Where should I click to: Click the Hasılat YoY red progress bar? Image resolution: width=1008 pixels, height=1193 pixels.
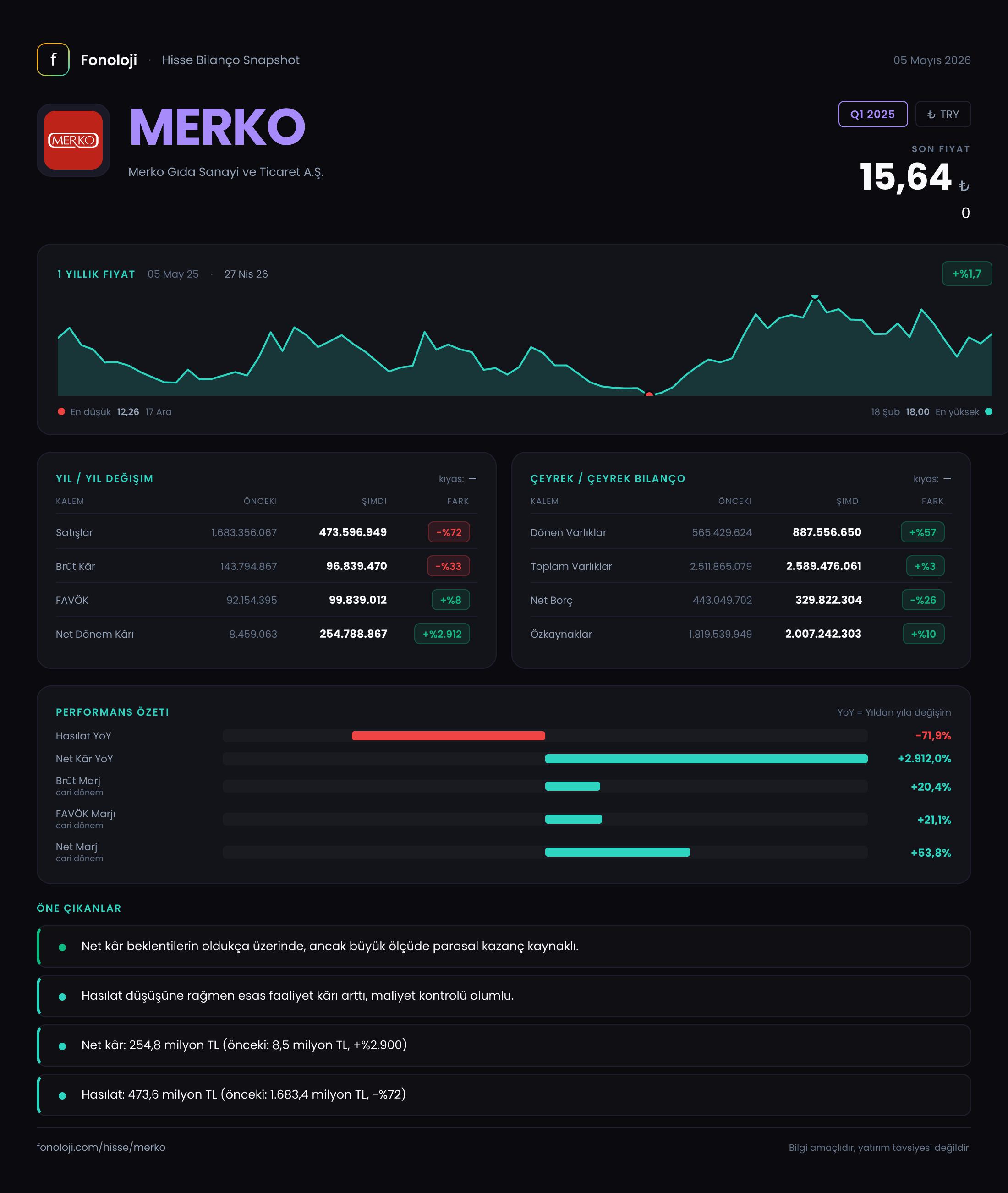pyautogui.click(x=448, y=736)
